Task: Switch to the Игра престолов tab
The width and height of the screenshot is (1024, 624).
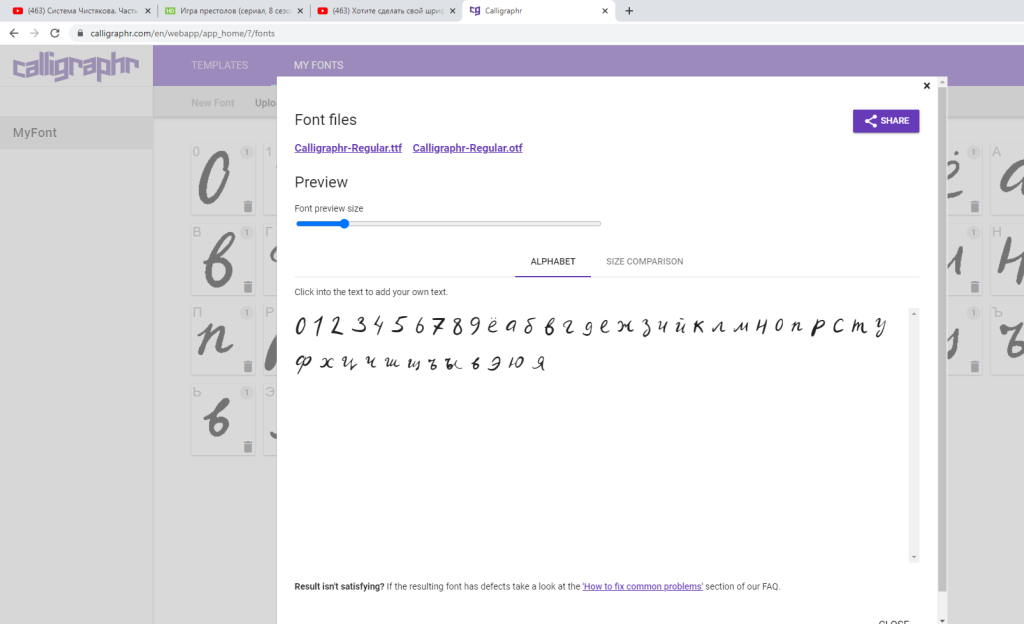Action: [234, 10]
